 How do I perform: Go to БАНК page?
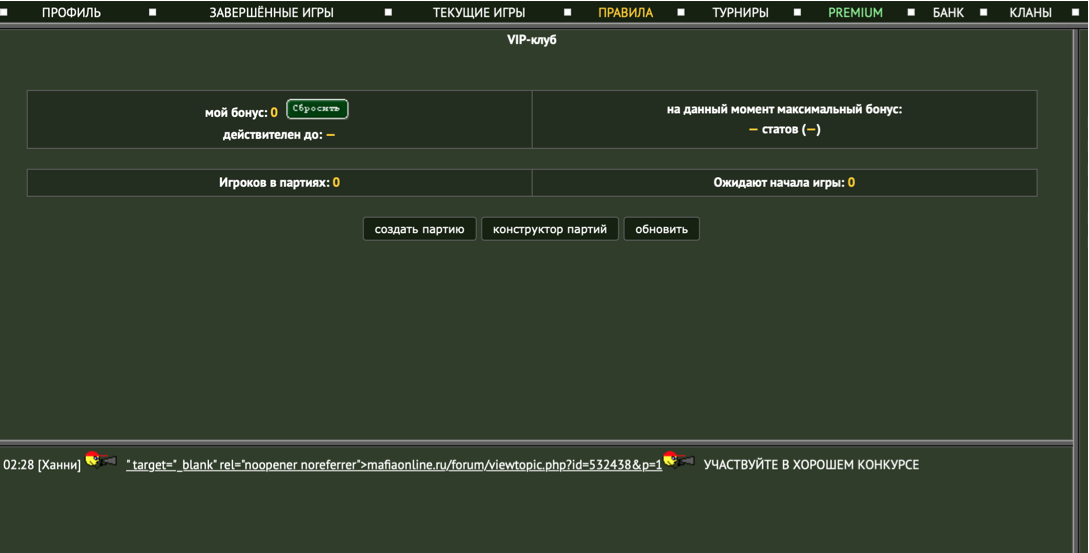[948, 13]
